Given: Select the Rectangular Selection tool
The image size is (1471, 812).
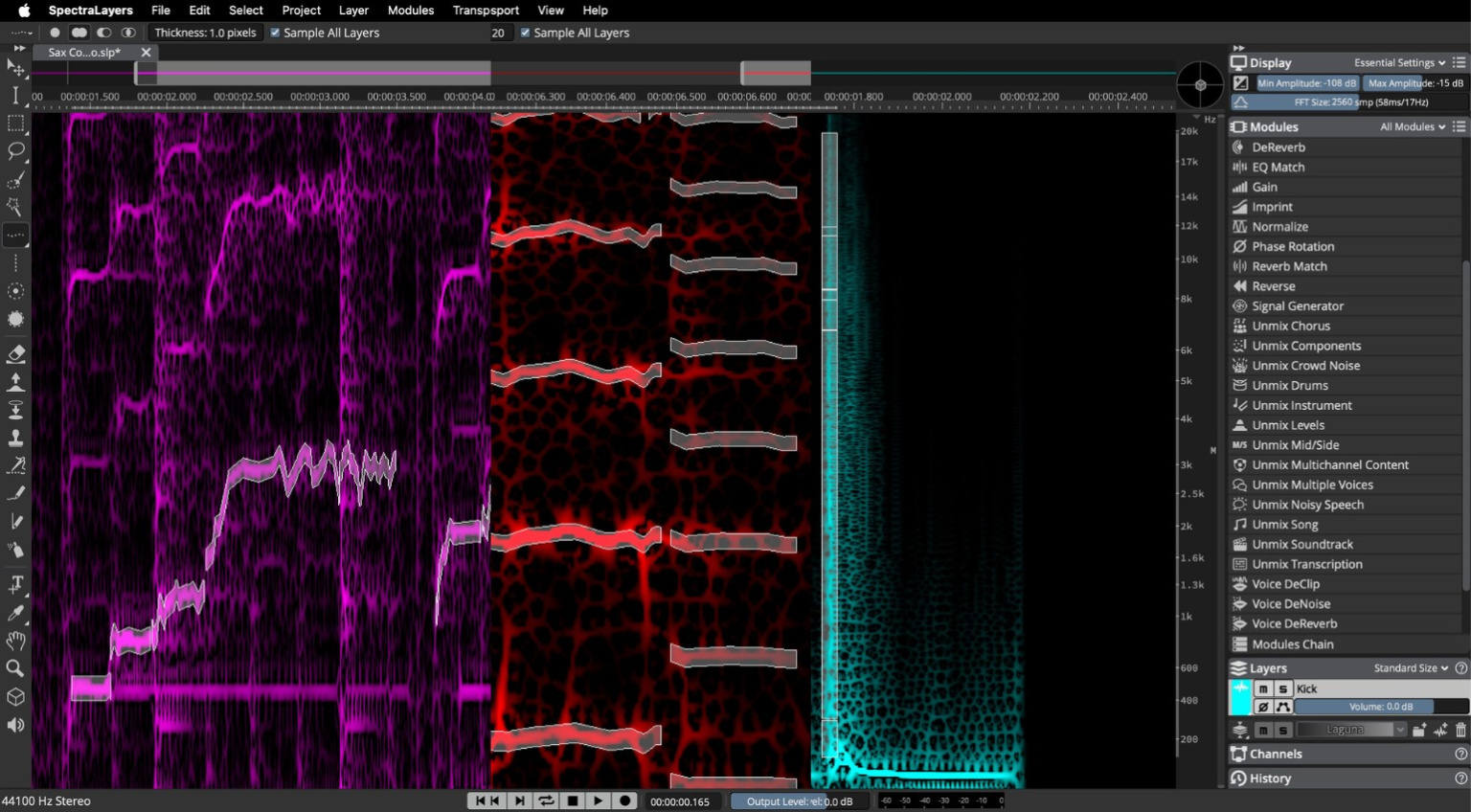Looking at the screenshot, I should tap(15, 124).
